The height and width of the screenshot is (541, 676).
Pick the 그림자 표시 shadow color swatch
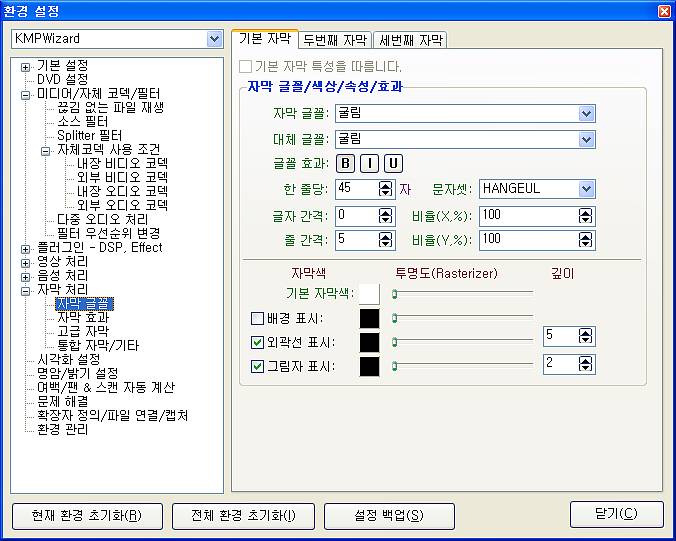tap(370, 366)
